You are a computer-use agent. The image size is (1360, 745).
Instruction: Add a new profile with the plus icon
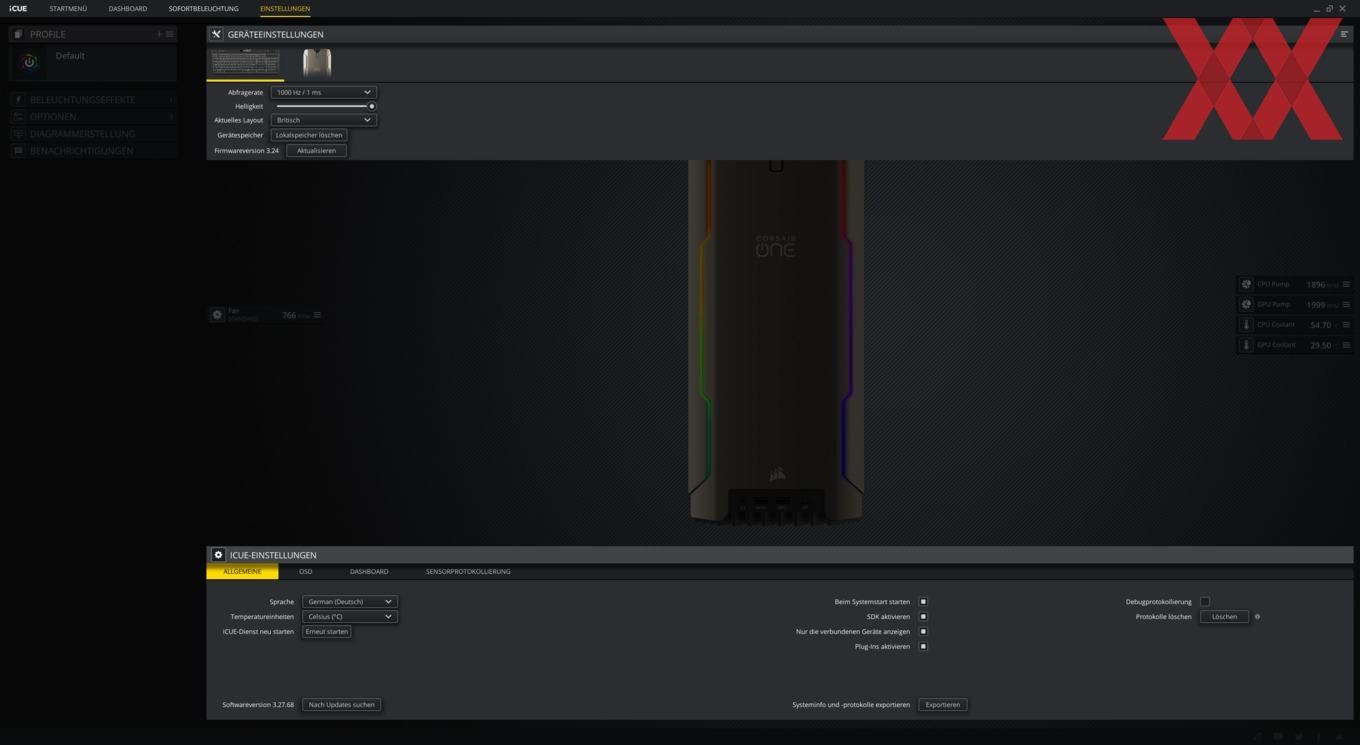point(158,34)
